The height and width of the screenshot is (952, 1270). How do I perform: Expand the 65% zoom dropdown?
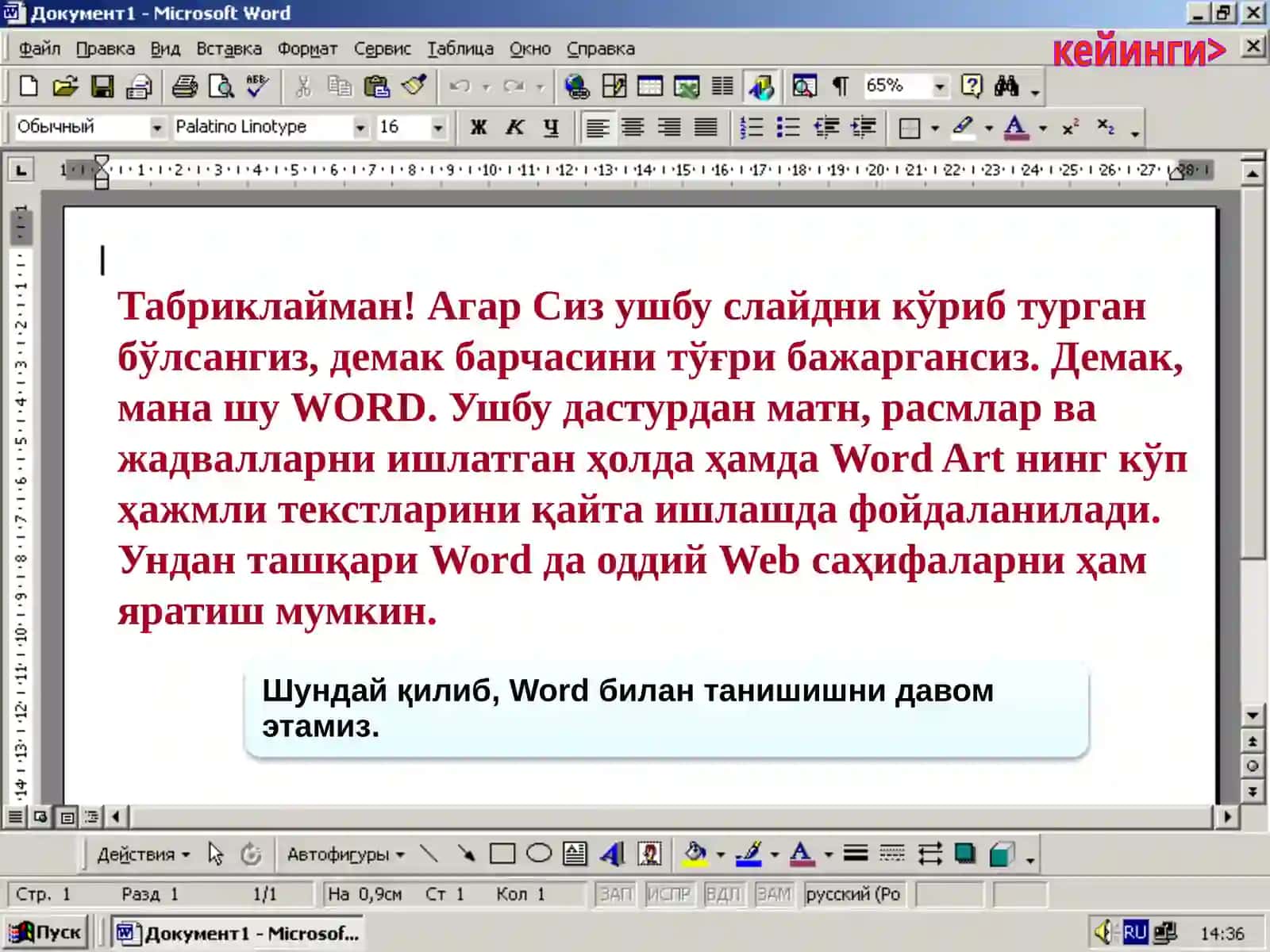[x=940, y=86]
